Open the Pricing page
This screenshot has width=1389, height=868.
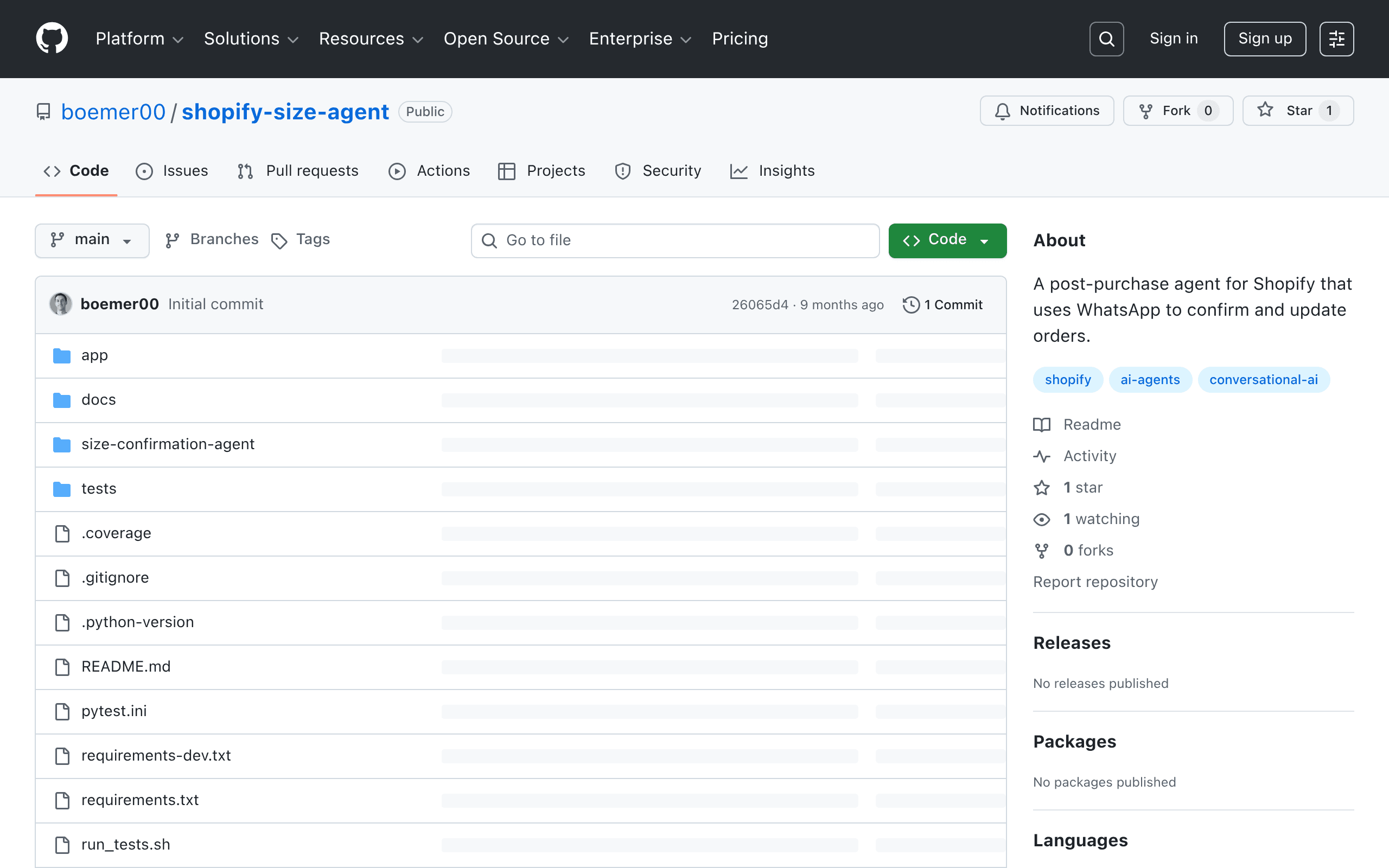click(740, 39)
